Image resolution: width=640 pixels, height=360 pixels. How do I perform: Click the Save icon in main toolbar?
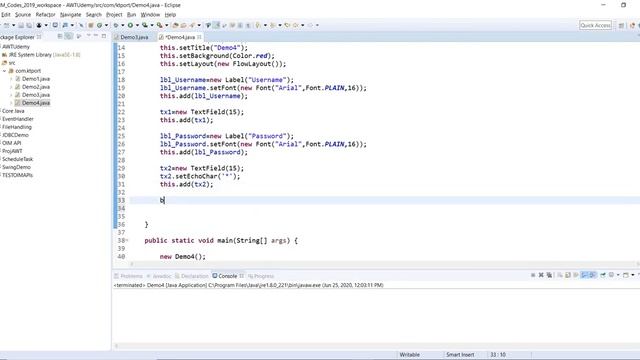[x=21, y=25]
